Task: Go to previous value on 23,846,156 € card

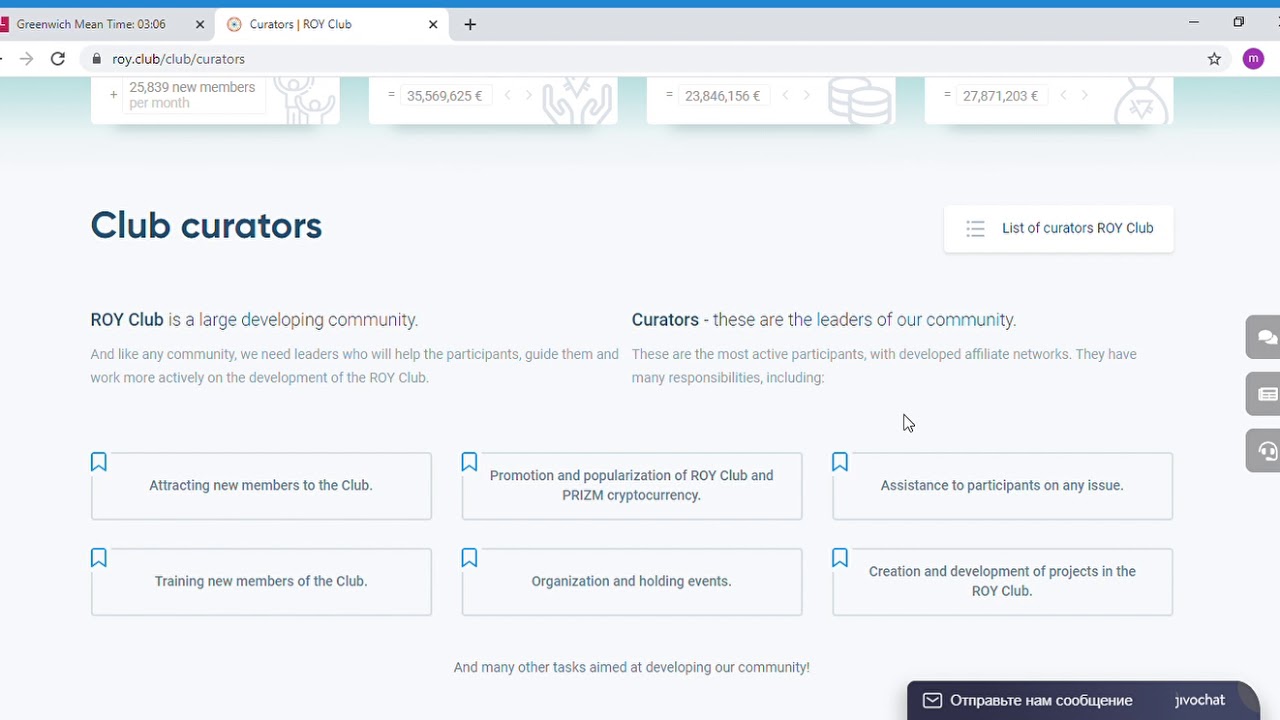Action: click(x=785, y=96)
